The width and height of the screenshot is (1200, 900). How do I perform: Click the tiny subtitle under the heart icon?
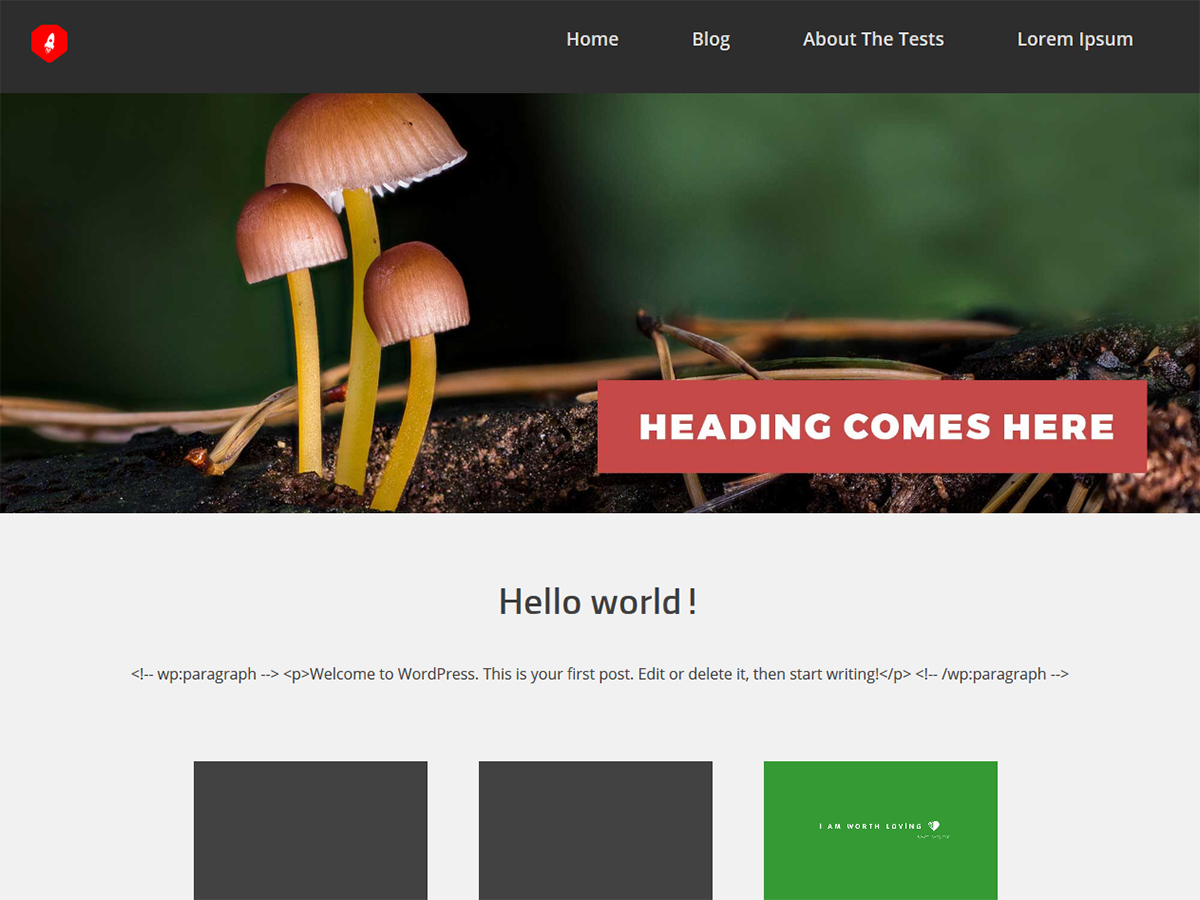[x=932, y=836]
